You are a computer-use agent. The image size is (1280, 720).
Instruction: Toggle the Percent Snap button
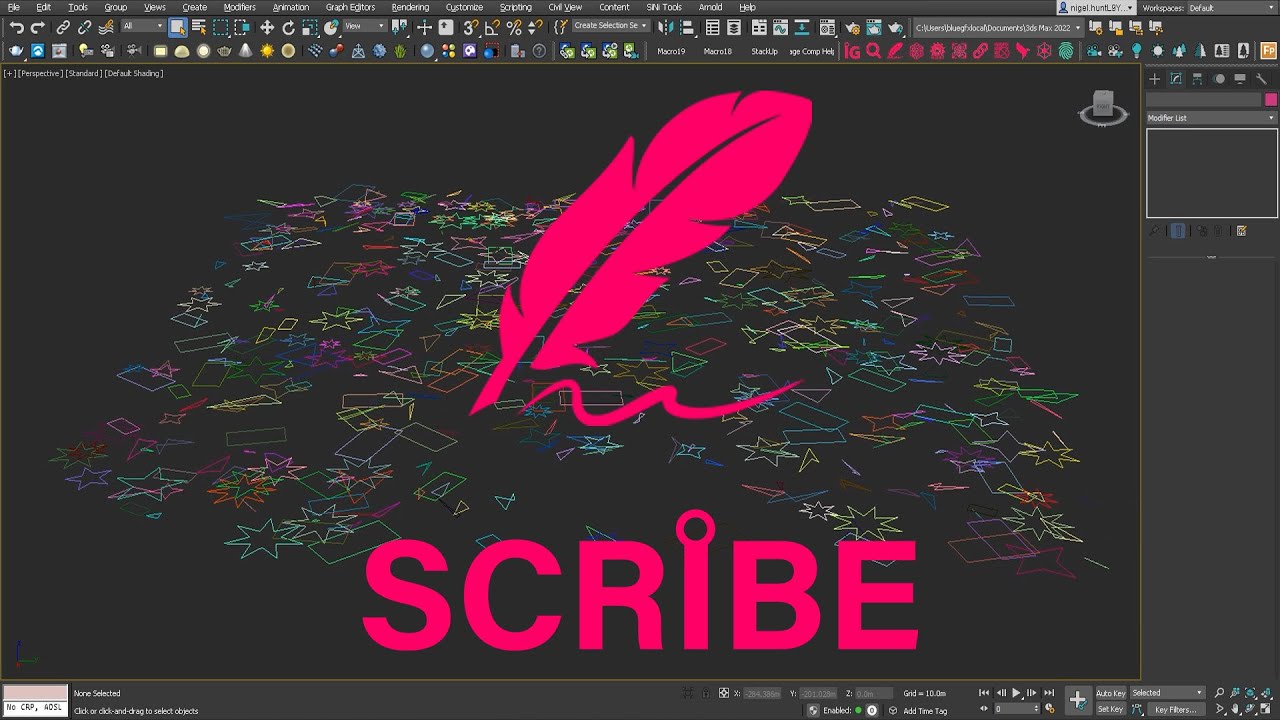tap(514, 28)
